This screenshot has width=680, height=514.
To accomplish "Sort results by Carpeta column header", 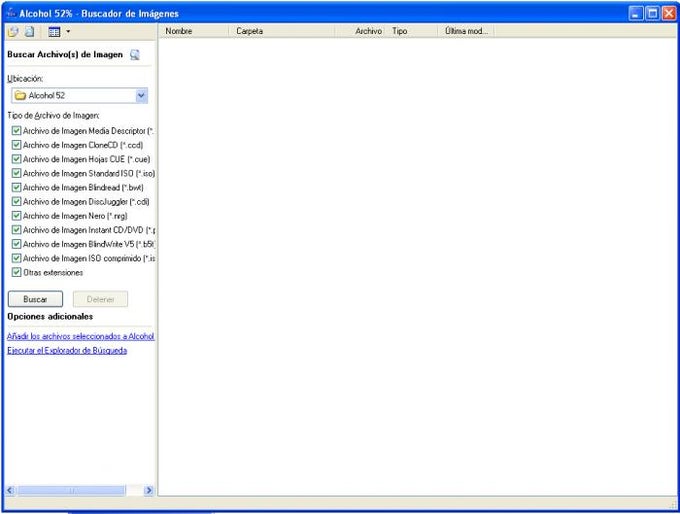I will click(281, 31).
